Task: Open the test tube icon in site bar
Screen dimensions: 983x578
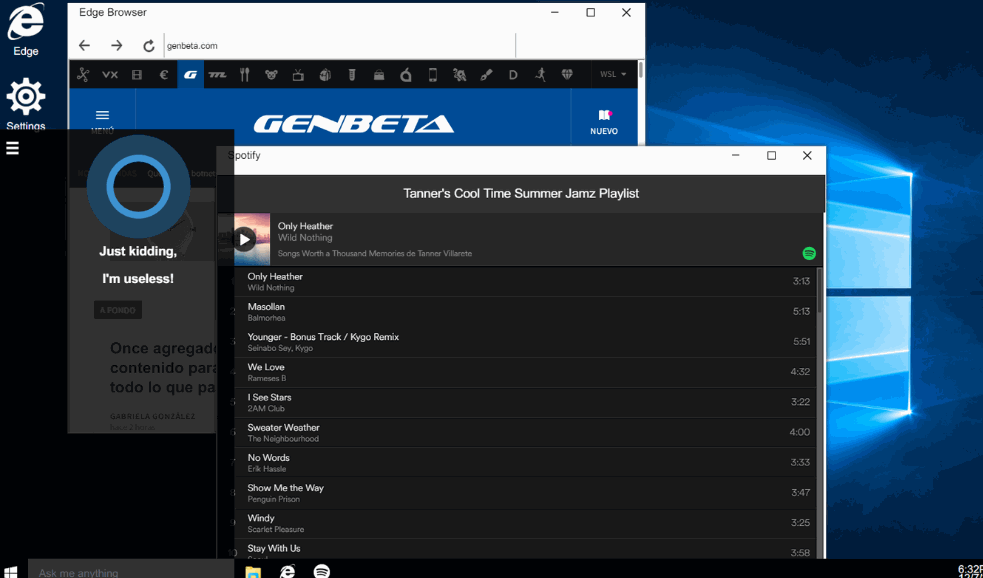Action: pyautogui.click(x=352, y=75)
